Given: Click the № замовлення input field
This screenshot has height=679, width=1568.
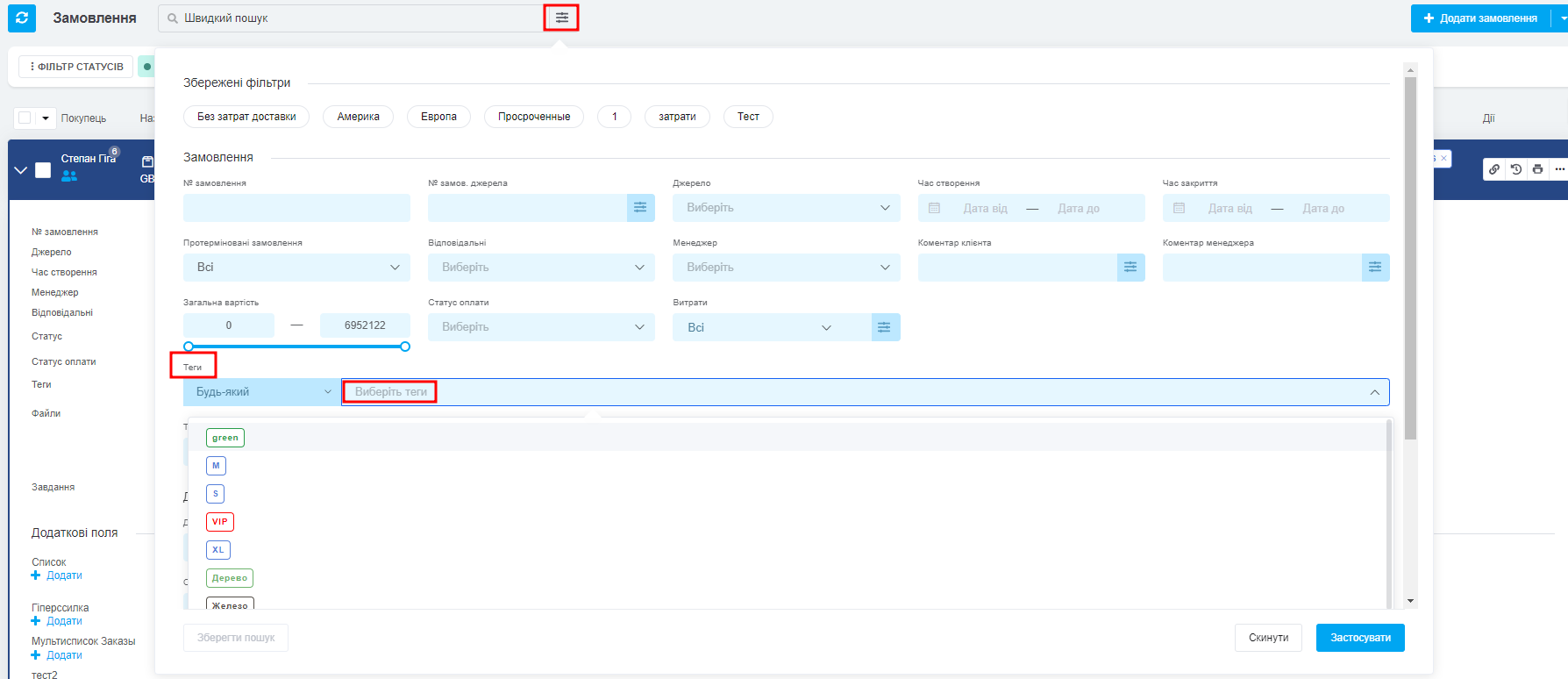Looking at the screenshot, I should click(x=296, y=208).
